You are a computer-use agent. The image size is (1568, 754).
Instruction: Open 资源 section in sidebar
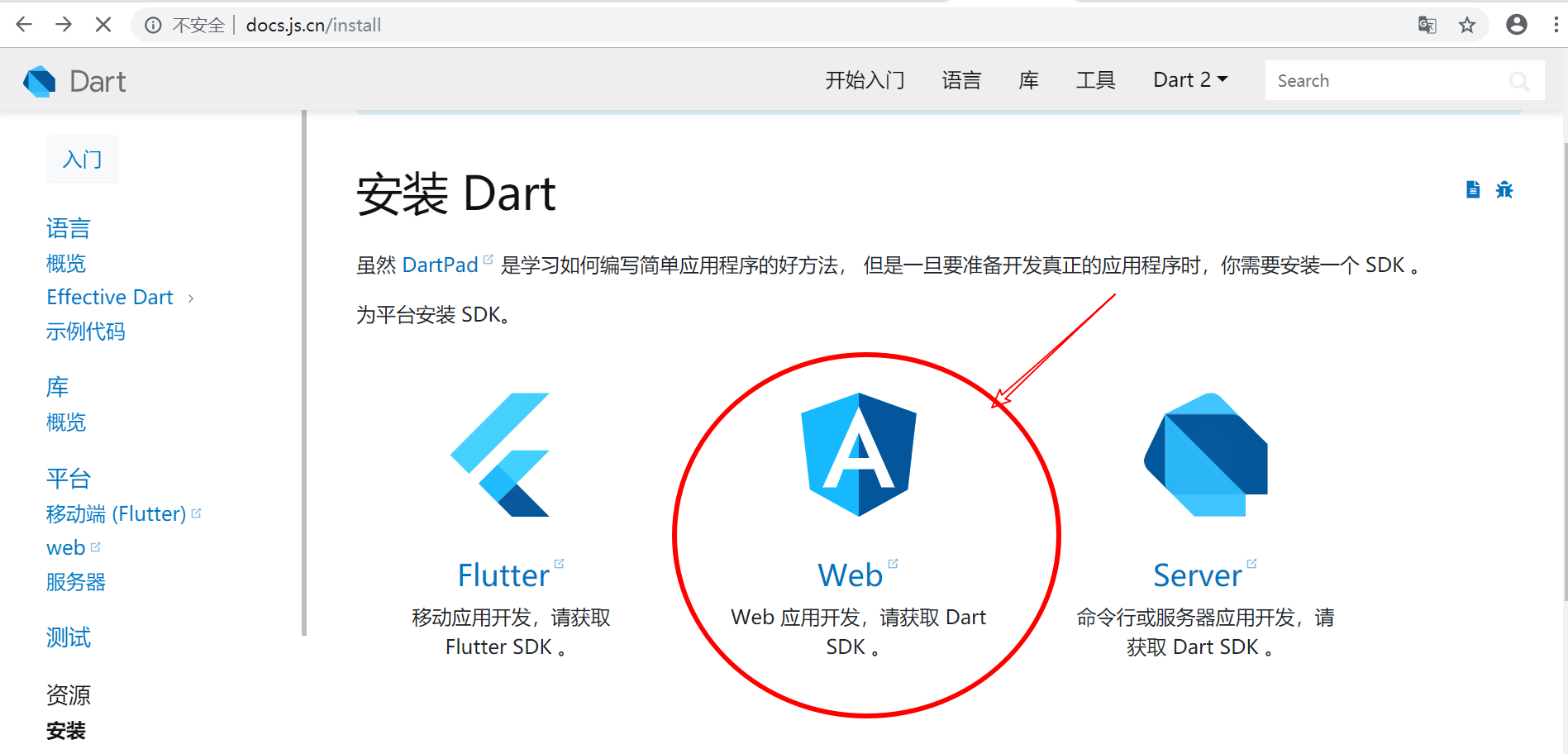click(x=69, y=695)
